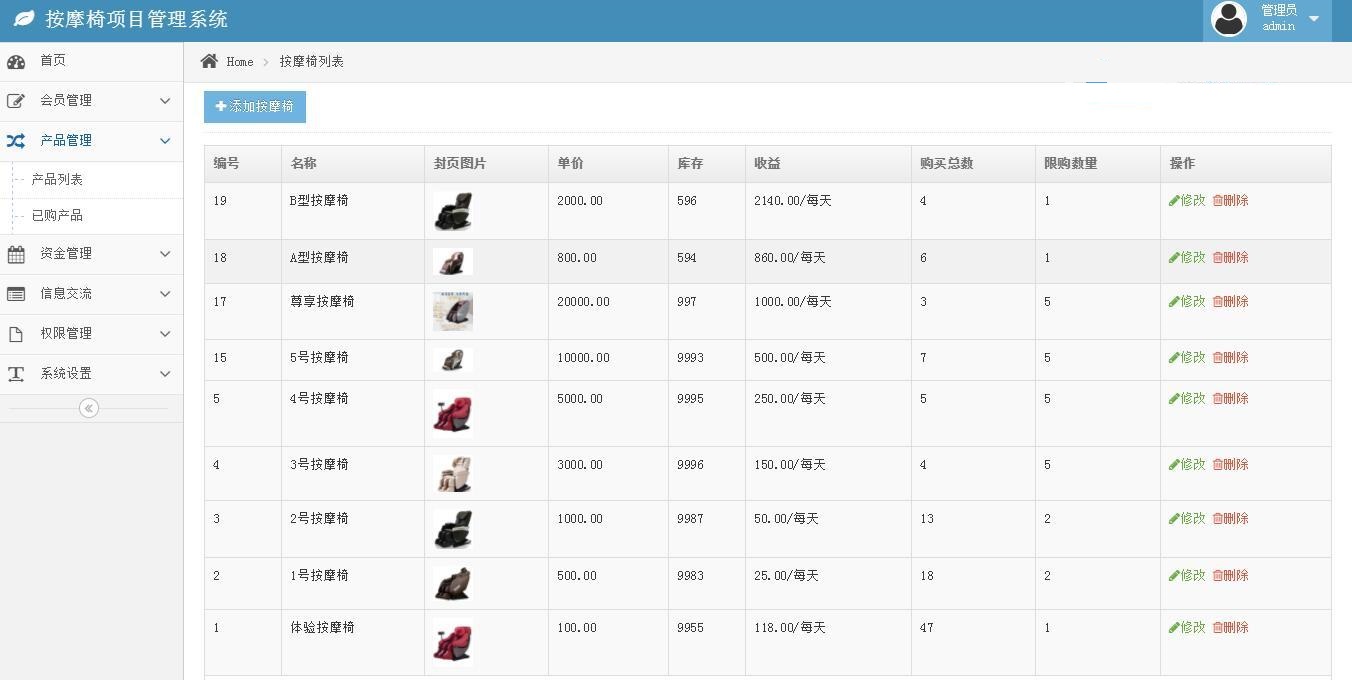Click the admin user avatar icon
Viewport: 1352px width, 680px height.
point(1229,19)
